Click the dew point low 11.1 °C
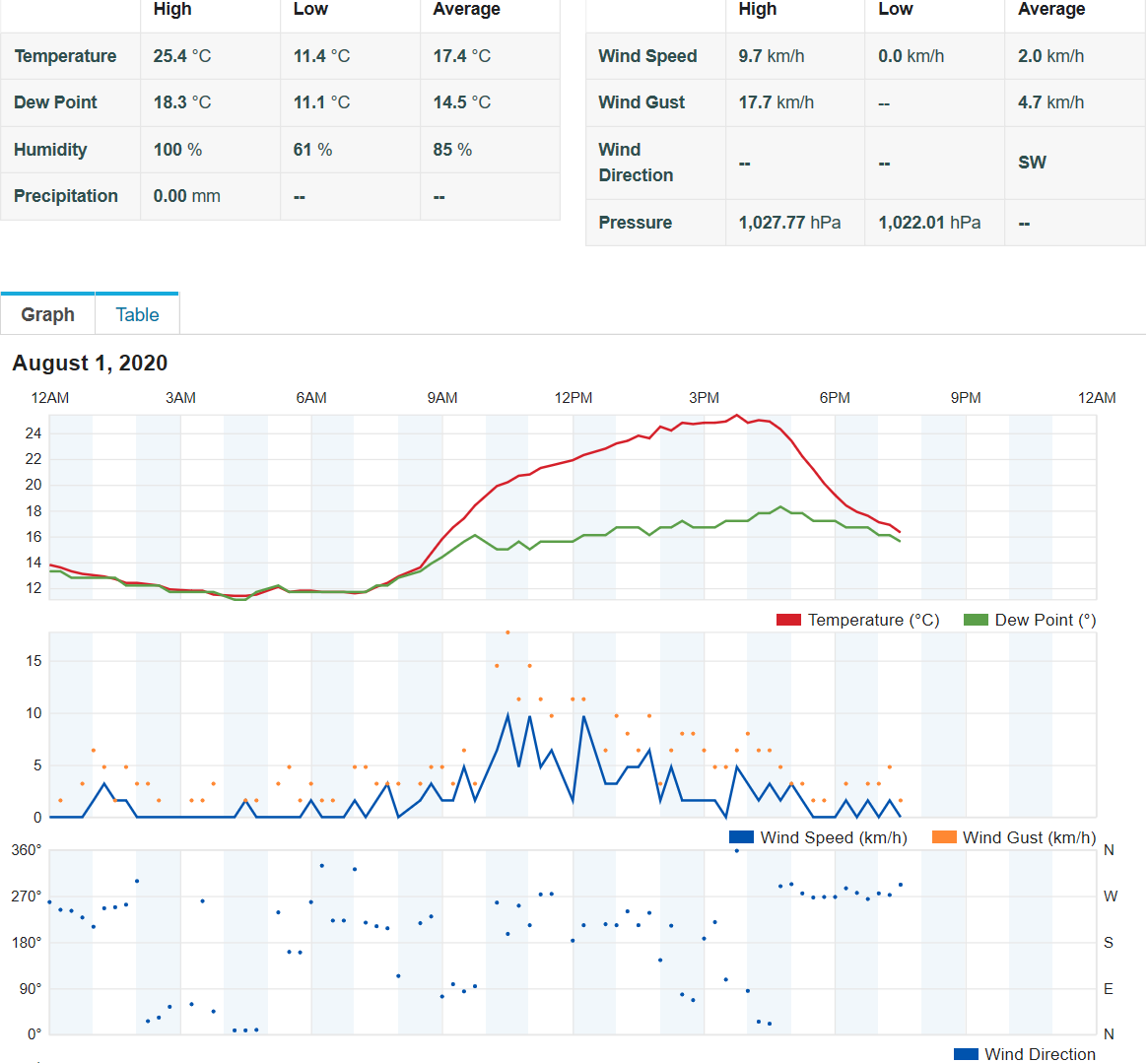The height and width of the screenshot is (1063, 1148). (322, 102)
